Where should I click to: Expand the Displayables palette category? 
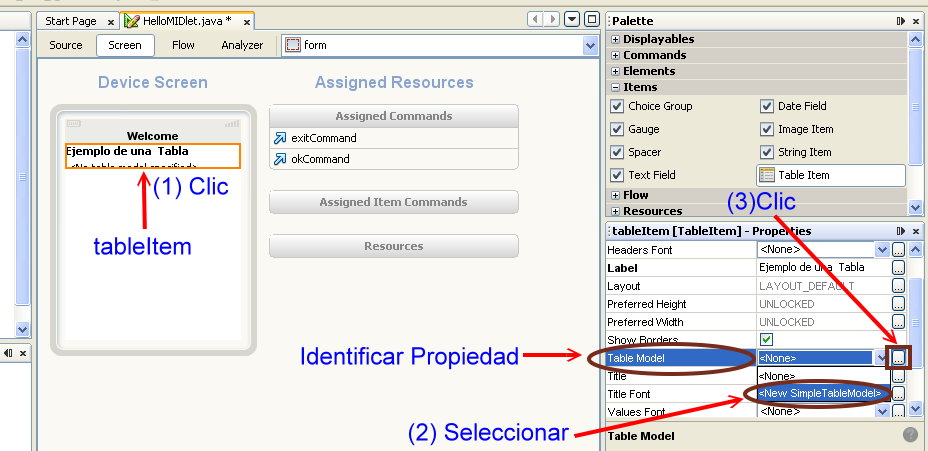616,39
